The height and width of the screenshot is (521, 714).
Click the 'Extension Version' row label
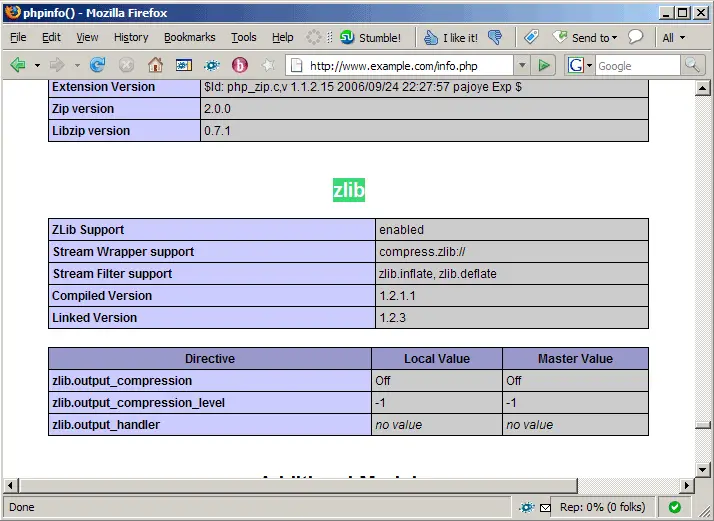(x=103, y=87)
